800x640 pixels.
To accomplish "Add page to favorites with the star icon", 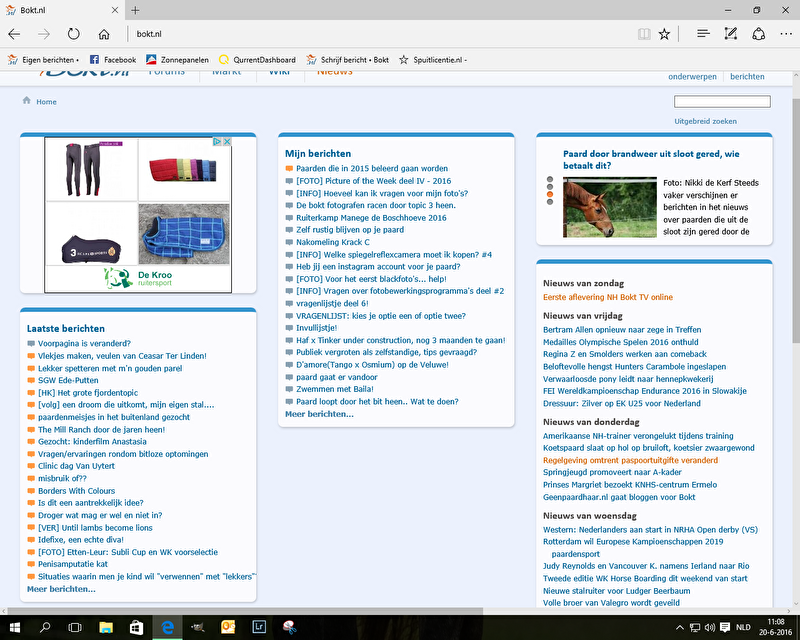I will pos(664,34).
